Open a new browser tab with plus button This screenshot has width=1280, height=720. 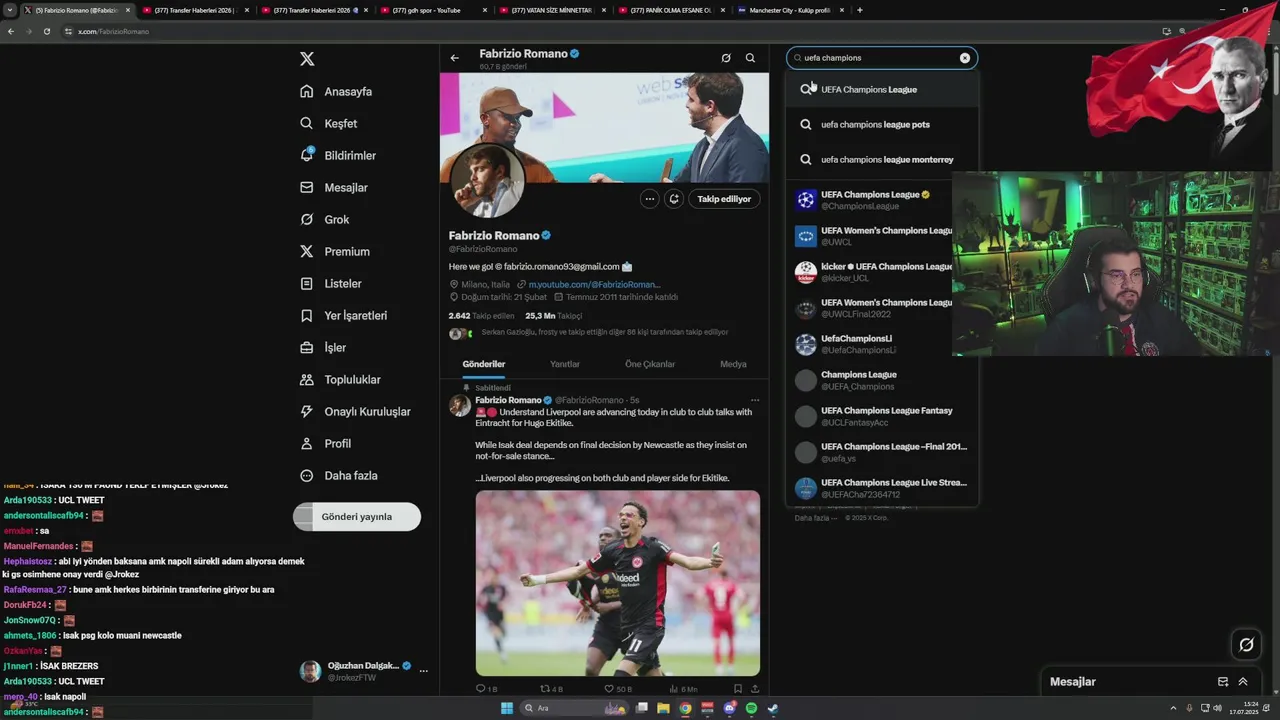(x=860, y=10)
